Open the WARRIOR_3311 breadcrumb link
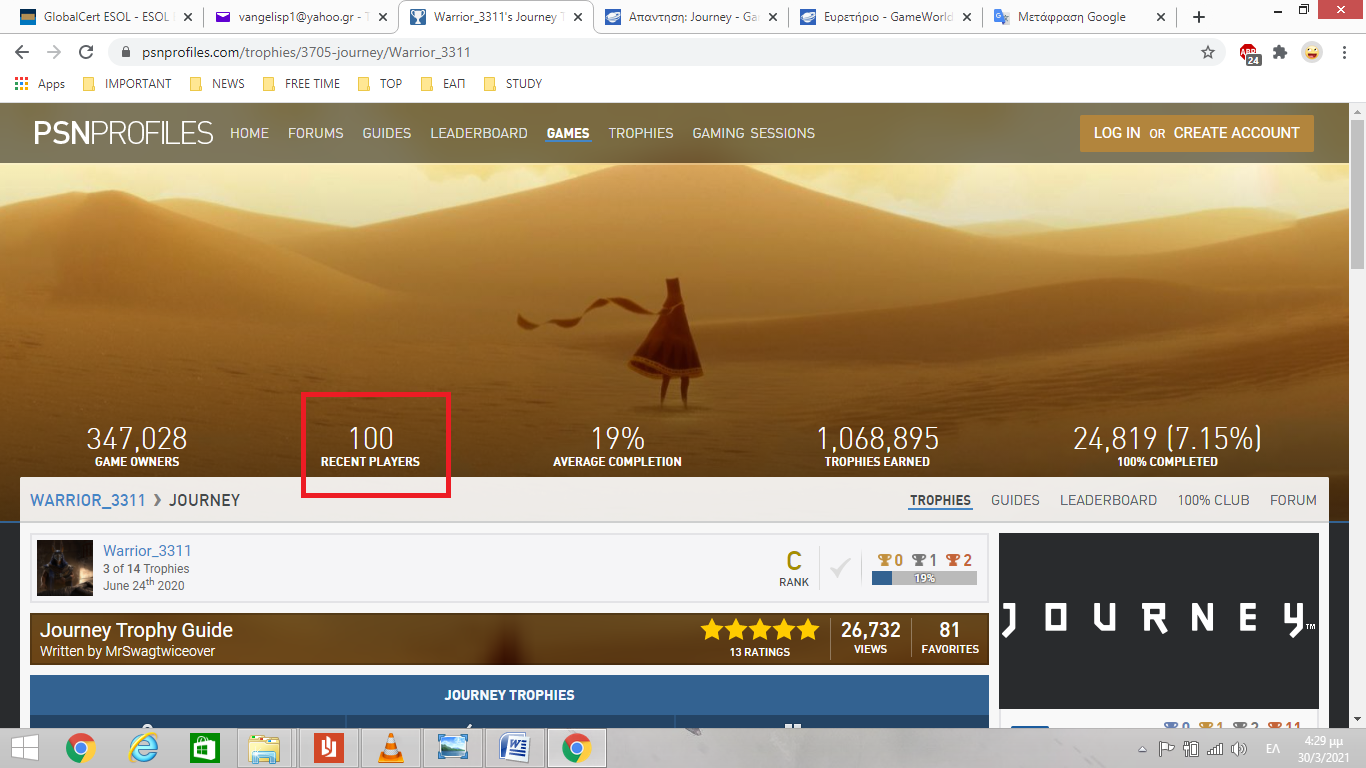This screenshot has width=1366, height=768. 88,500
